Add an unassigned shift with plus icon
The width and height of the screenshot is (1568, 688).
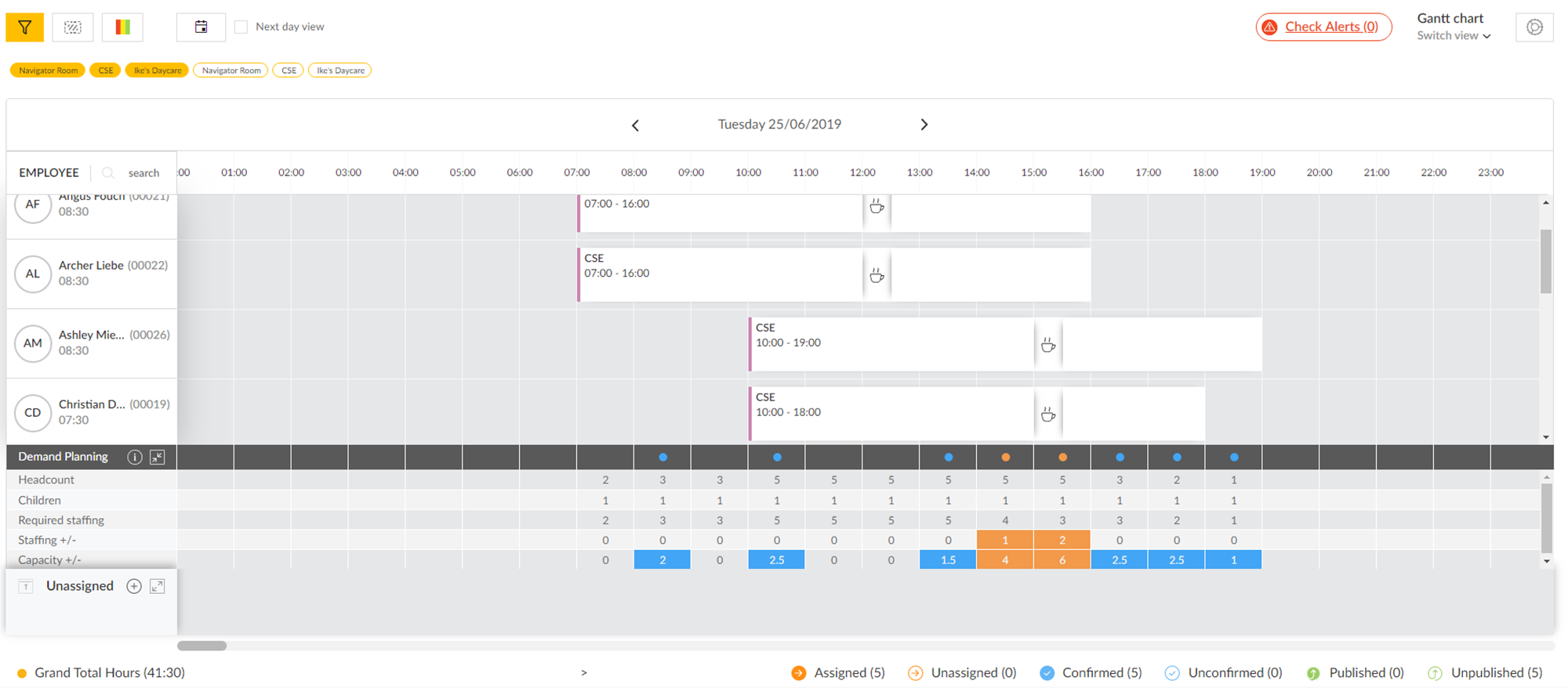134,586
